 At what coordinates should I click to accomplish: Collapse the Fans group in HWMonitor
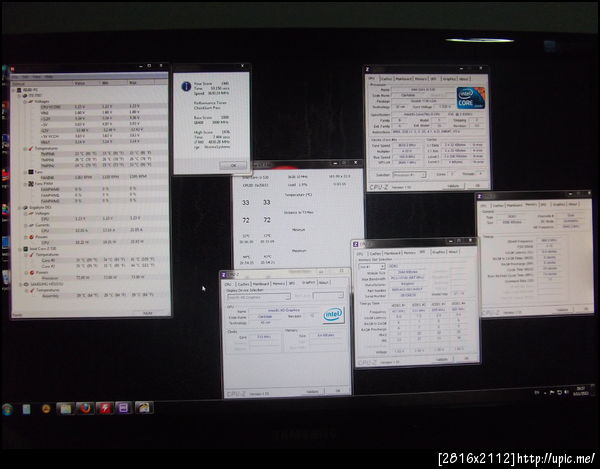25,172
